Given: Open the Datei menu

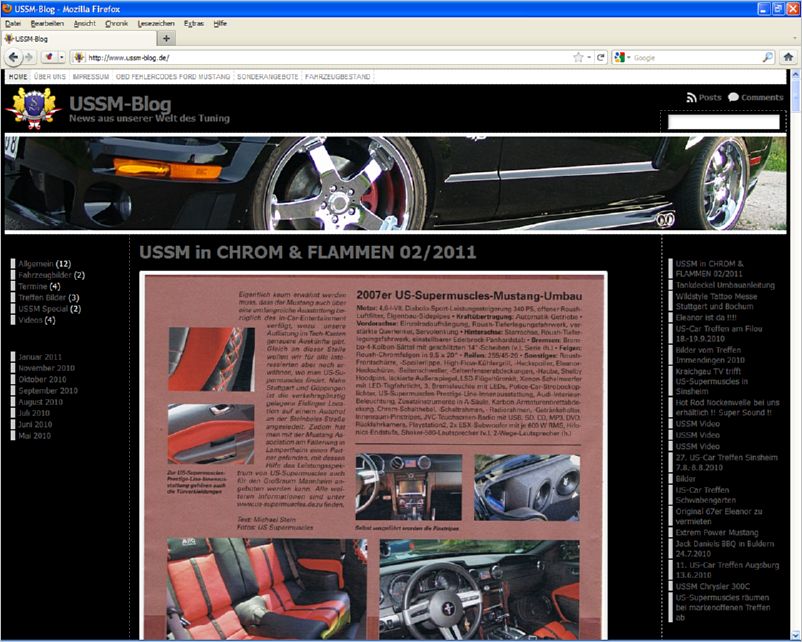Looking at the screenshot, I should (13, 24).
